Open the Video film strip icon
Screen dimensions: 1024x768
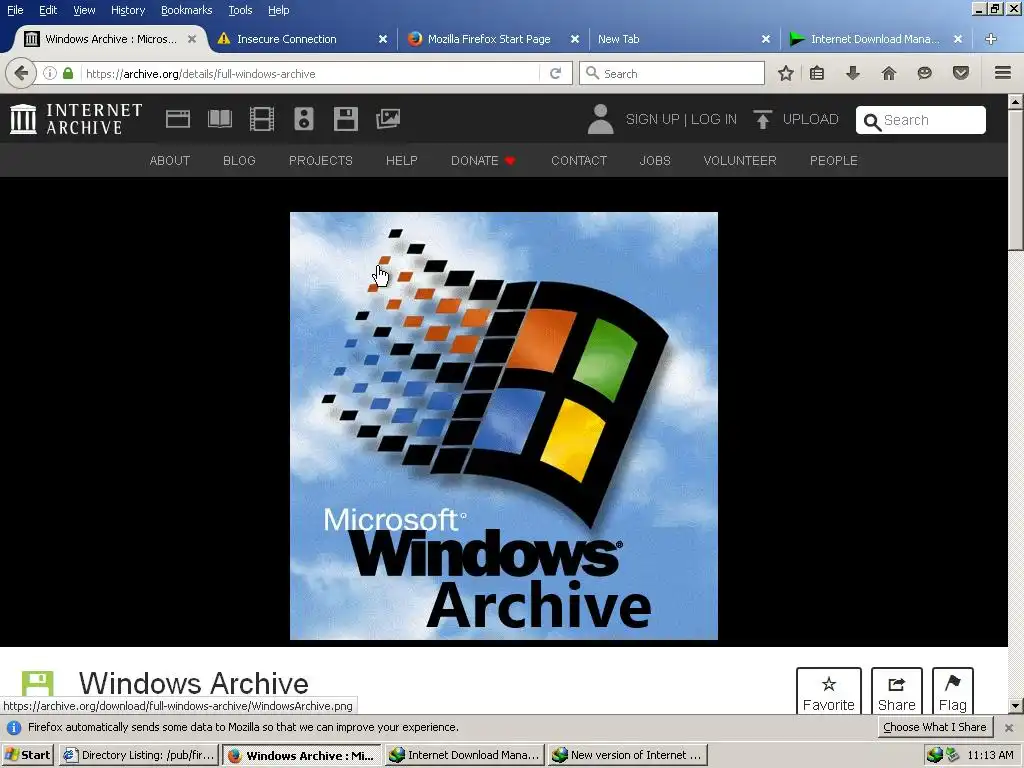tap(262, 119)
